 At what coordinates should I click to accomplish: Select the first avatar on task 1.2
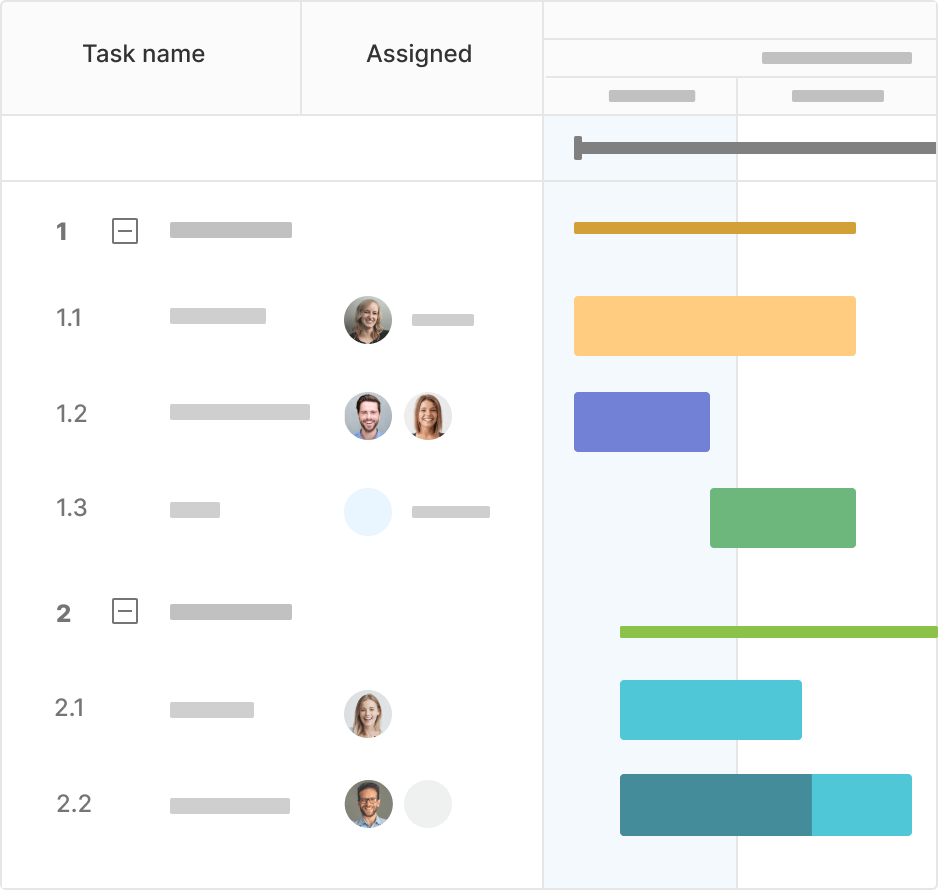coord(368,417)
